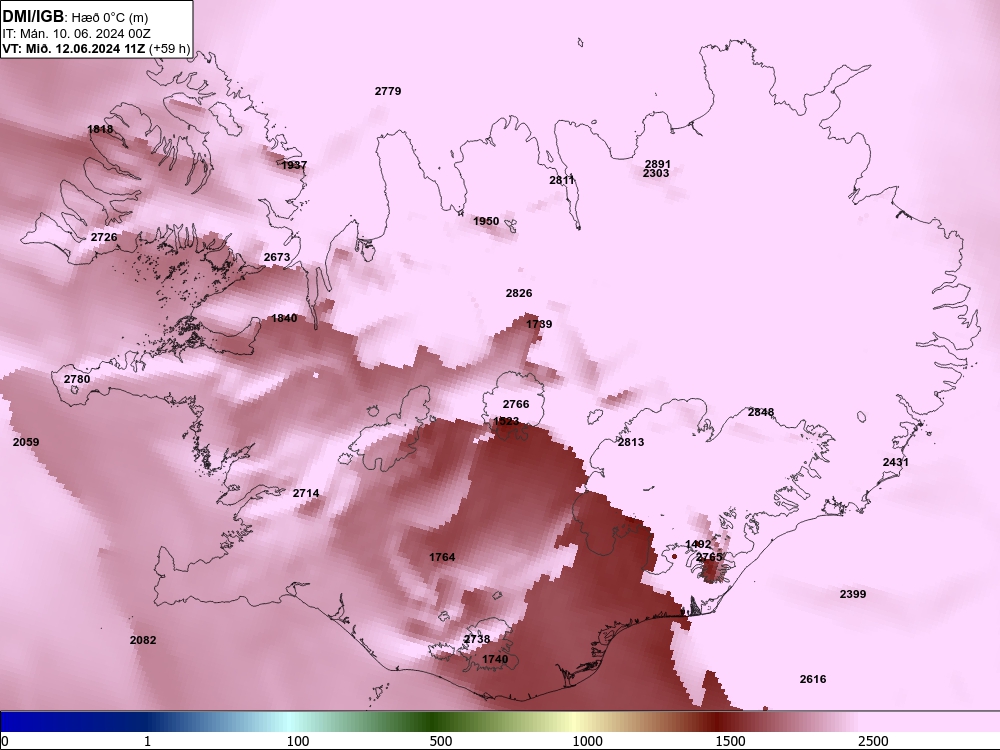The width and height of the screenshot is (1000, 750).
Task: Click the map value 2780
Action: pos(77,379)
